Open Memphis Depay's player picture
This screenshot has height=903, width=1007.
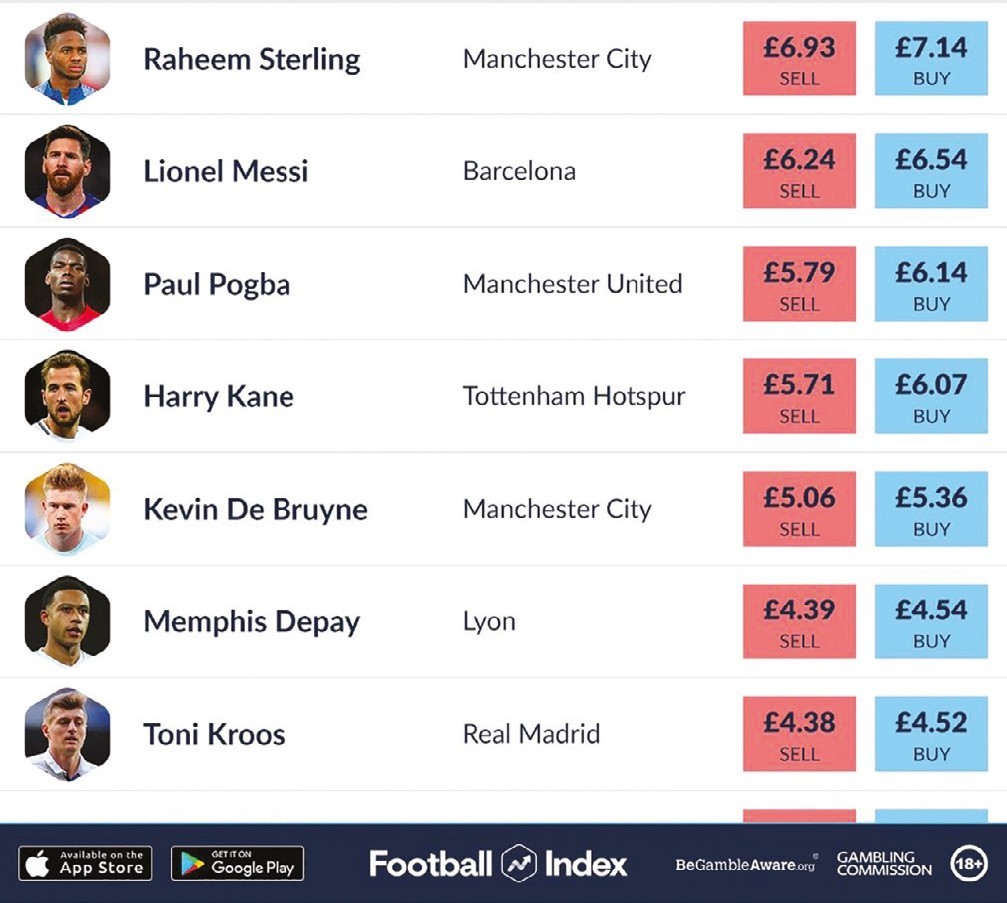click(67, 621)
